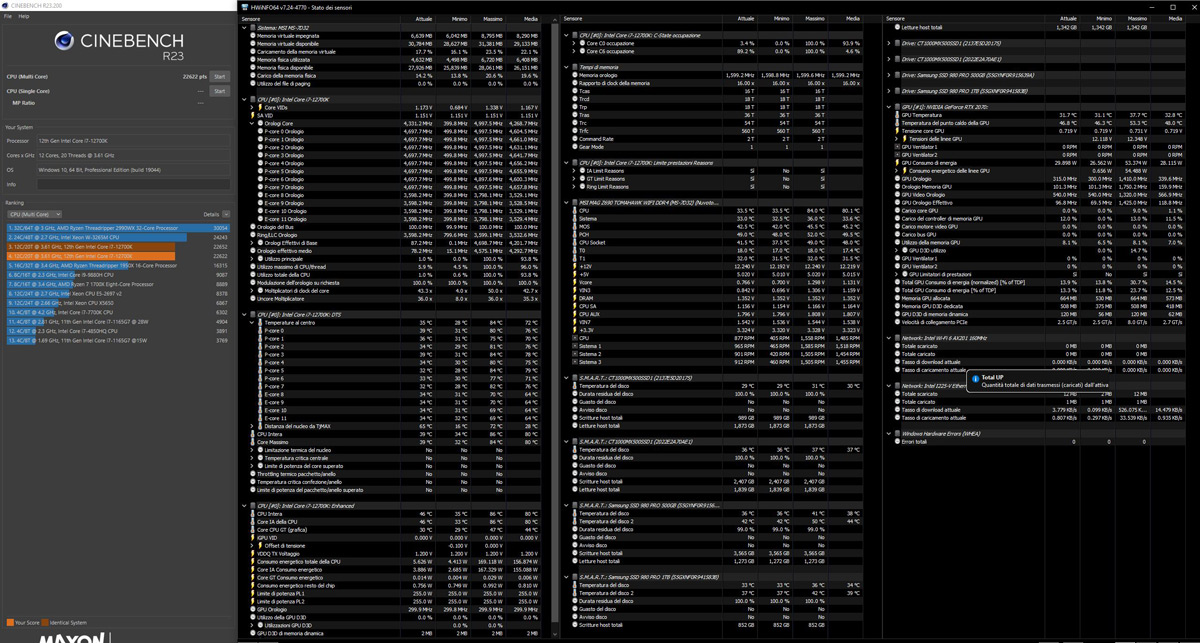The height and width of the screenshot is (643, 1200).
Task: Open Cinebench File menu
Action: (x=8, y=16)
